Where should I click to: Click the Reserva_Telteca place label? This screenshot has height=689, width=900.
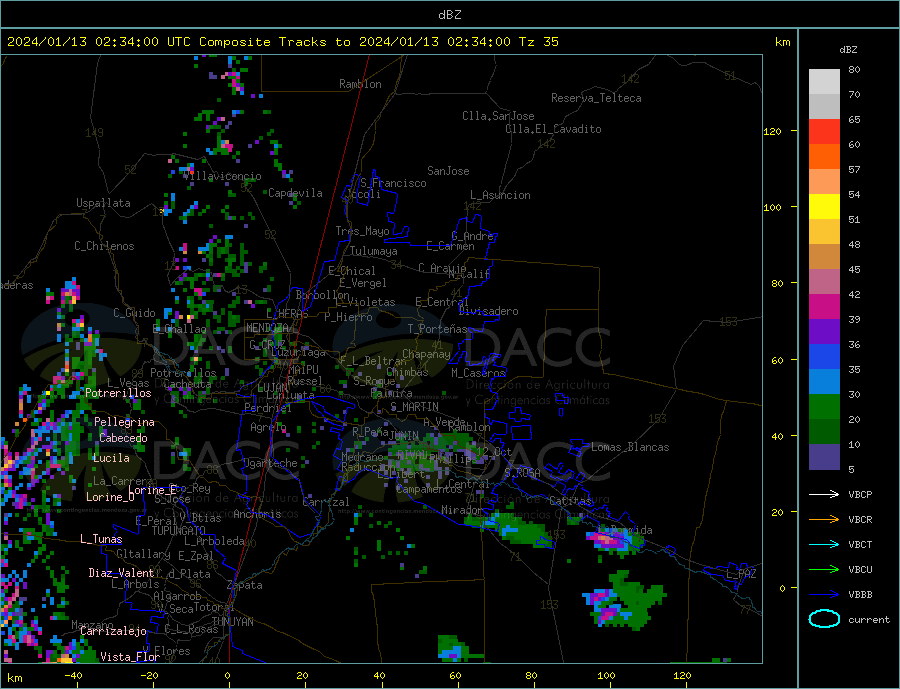(x=596, y=98)
